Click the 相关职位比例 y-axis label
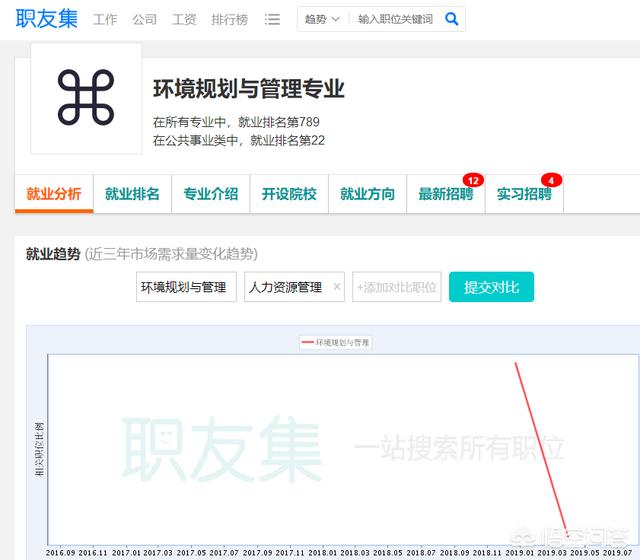 [40, 450]
